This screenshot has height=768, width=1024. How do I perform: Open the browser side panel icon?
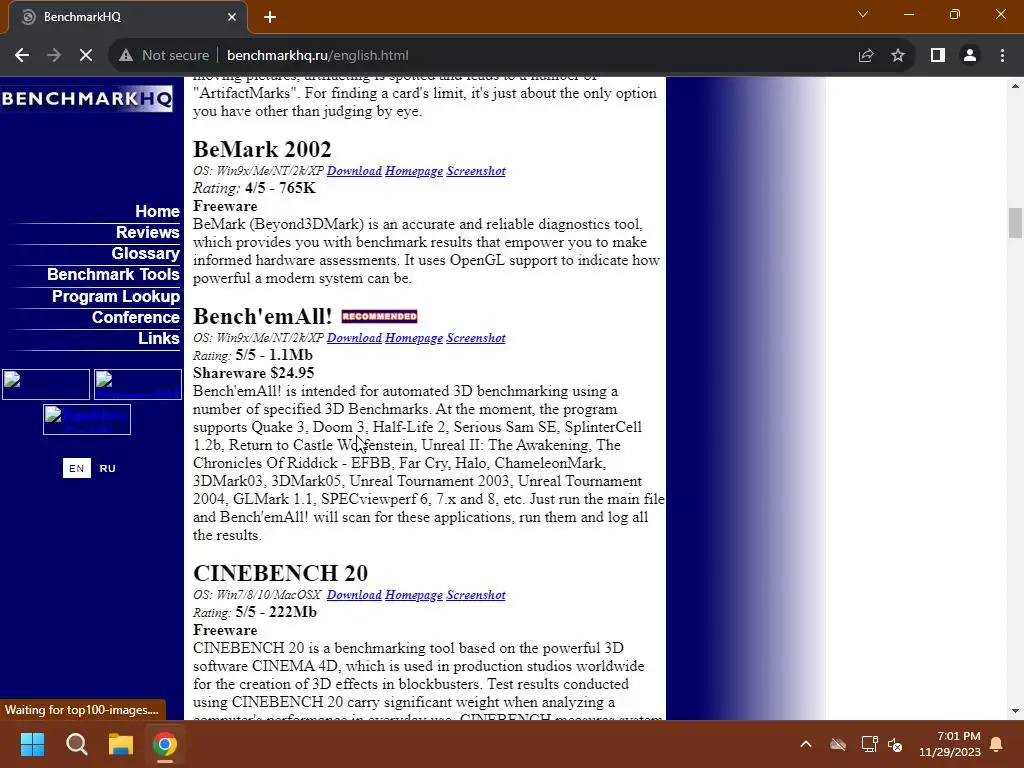[938, 56]
